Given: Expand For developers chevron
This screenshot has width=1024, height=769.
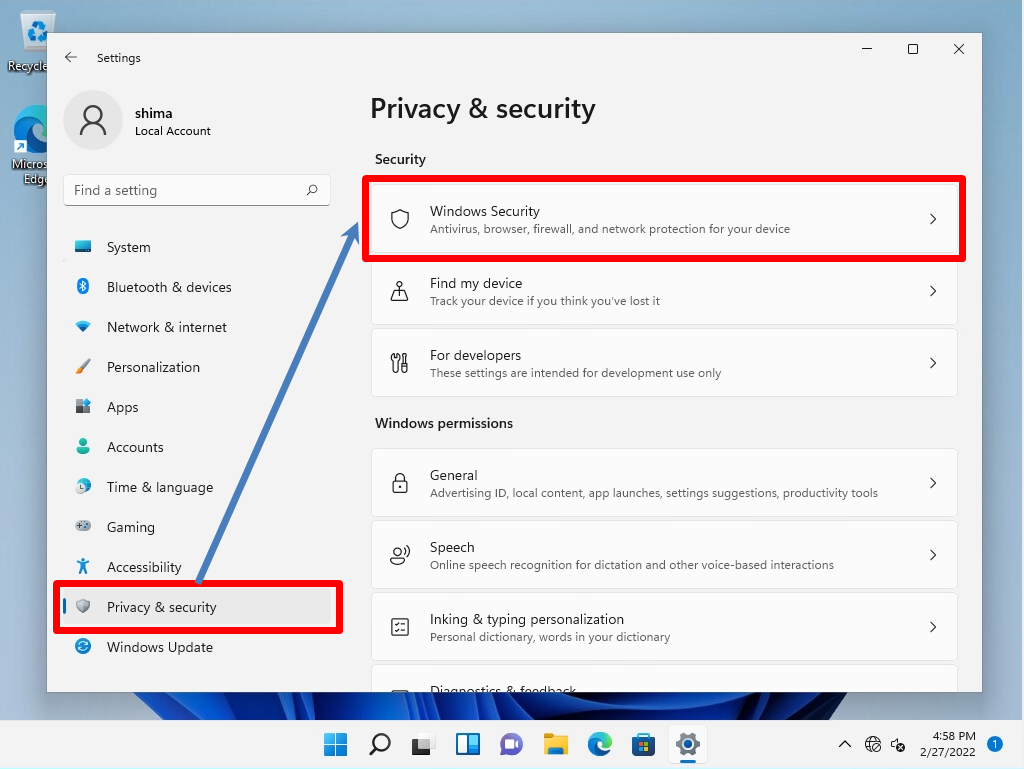Looking at the screenshot, I should click(x=933, y=363).
